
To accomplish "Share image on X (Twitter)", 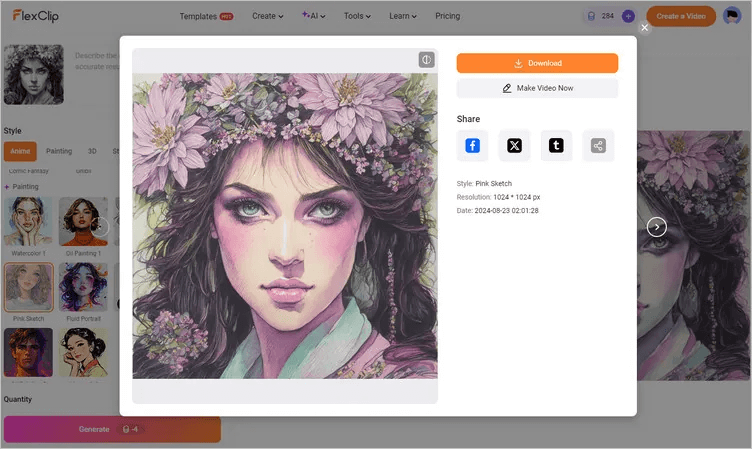I will tap(514, 146).
